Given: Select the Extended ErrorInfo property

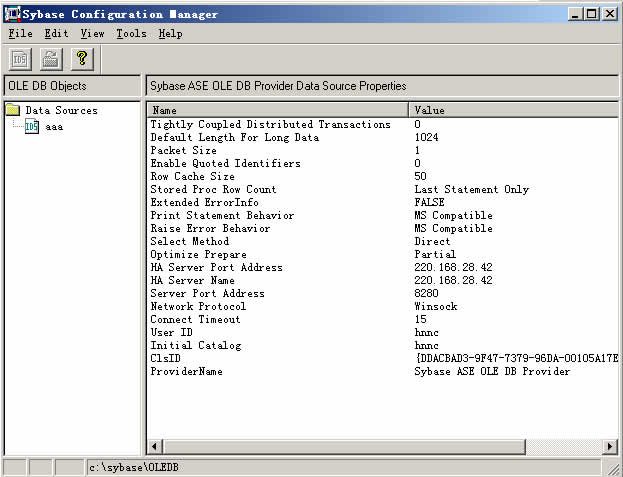Looking at the screenshot, I should (204, 203).
